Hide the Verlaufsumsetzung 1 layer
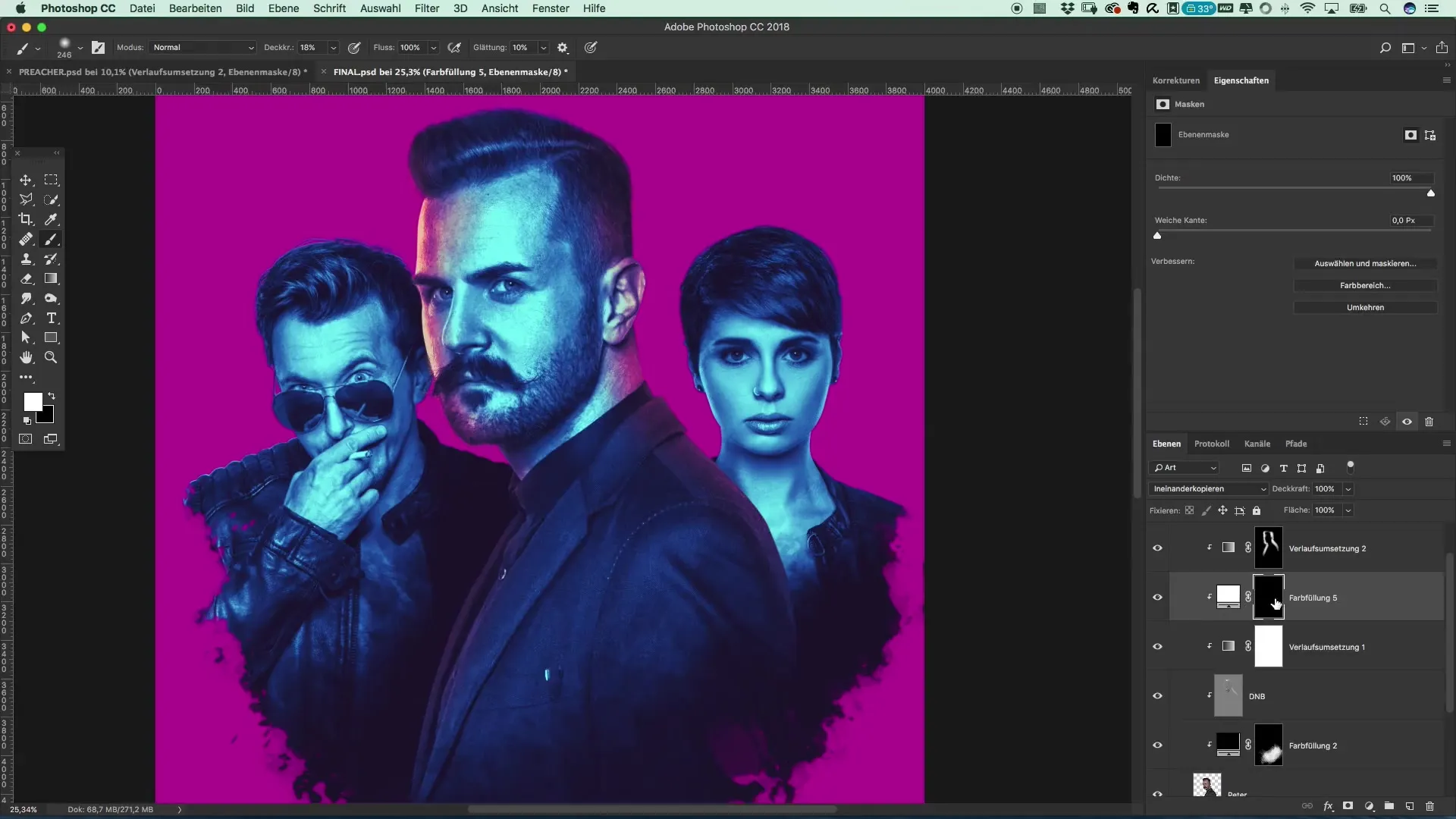 coord(1157,647)
